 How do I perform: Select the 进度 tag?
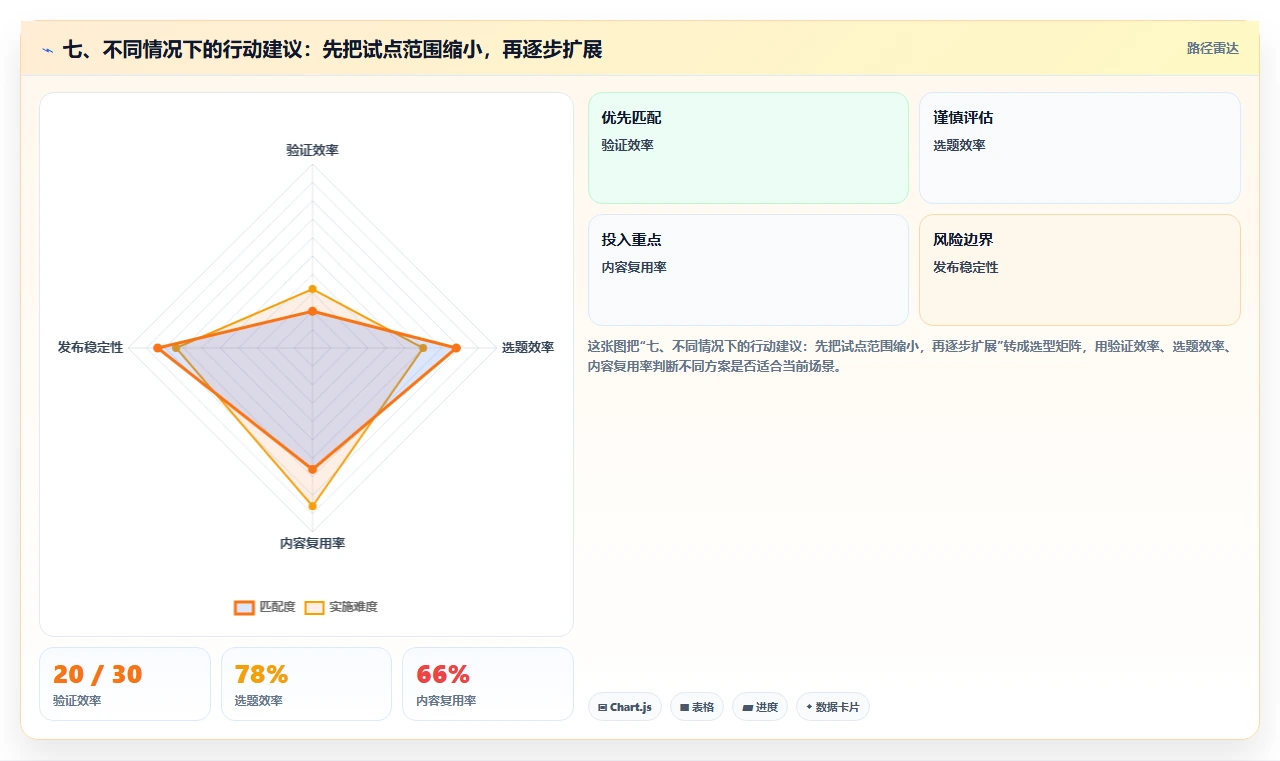tap(760, 707)
